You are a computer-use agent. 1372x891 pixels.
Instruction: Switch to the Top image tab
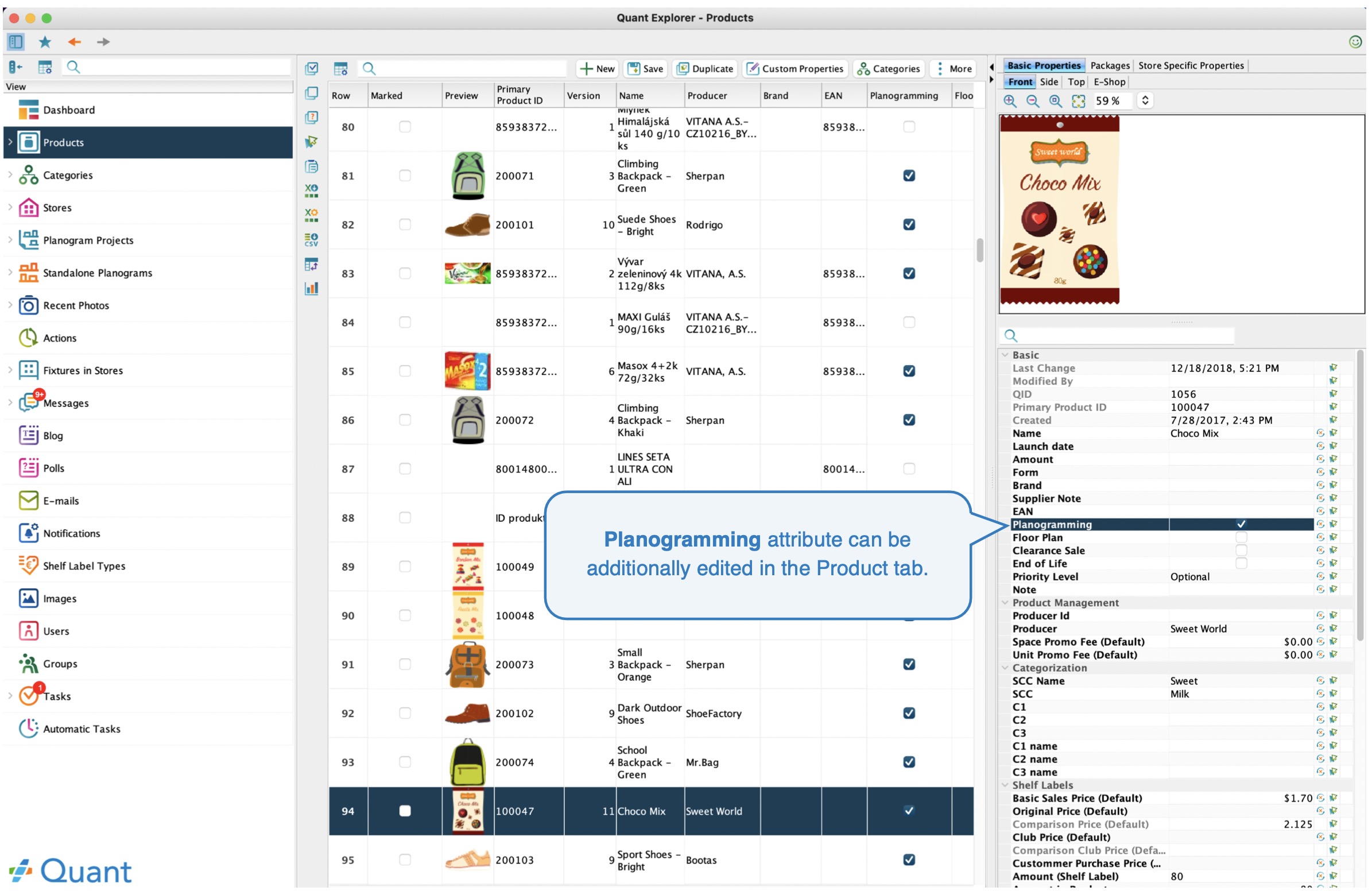(1076, 82)
